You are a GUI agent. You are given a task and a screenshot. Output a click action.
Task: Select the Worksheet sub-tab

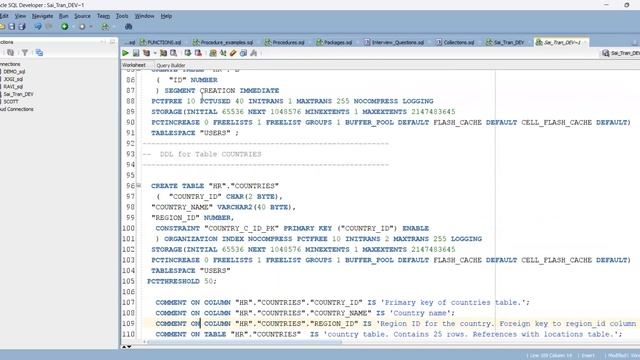point(133,65)
